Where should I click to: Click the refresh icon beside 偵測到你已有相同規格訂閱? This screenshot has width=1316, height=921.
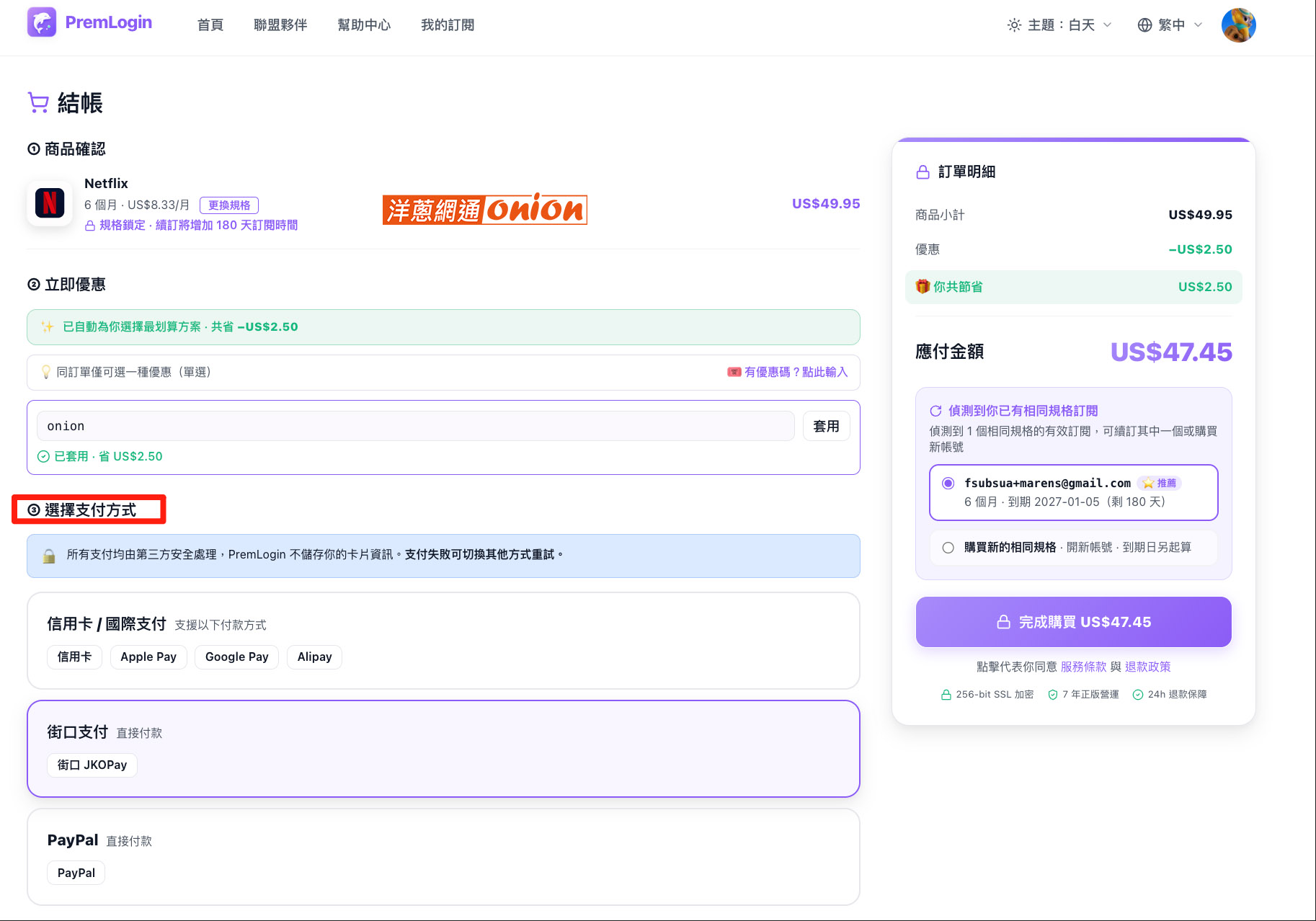tap(935, 411)
